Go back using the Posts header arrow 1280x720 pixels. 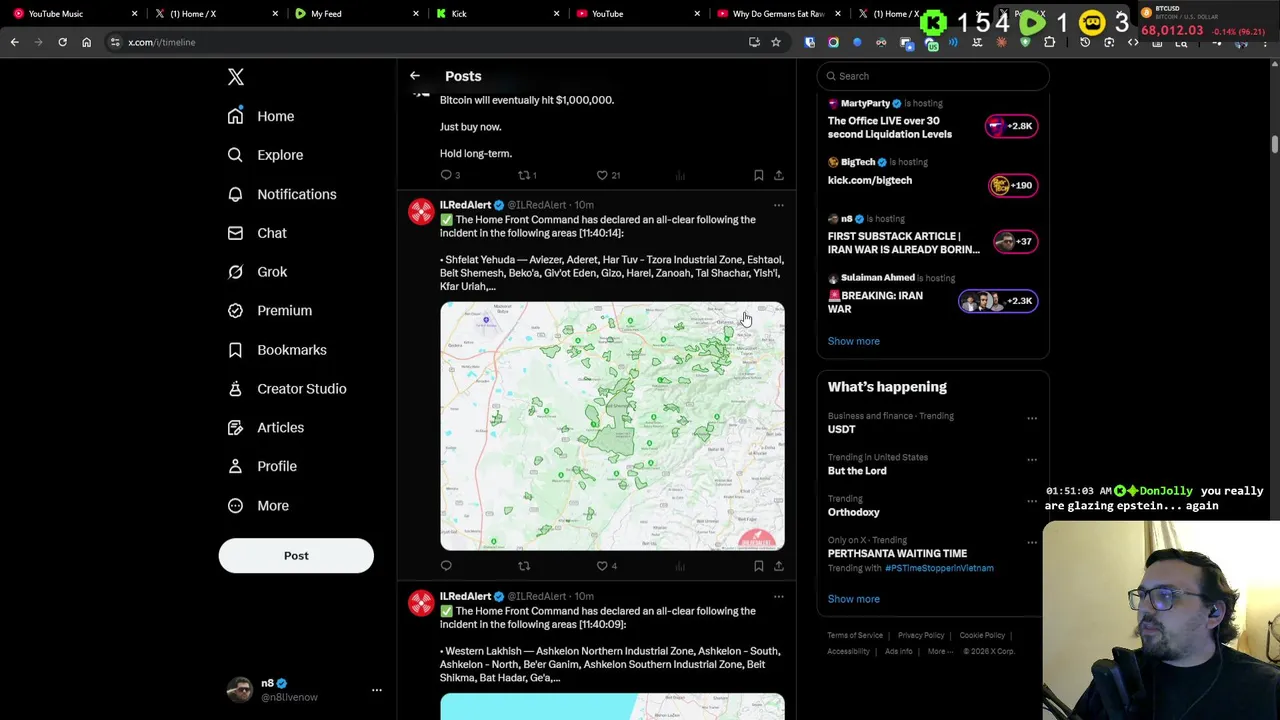tap(415, 76)
